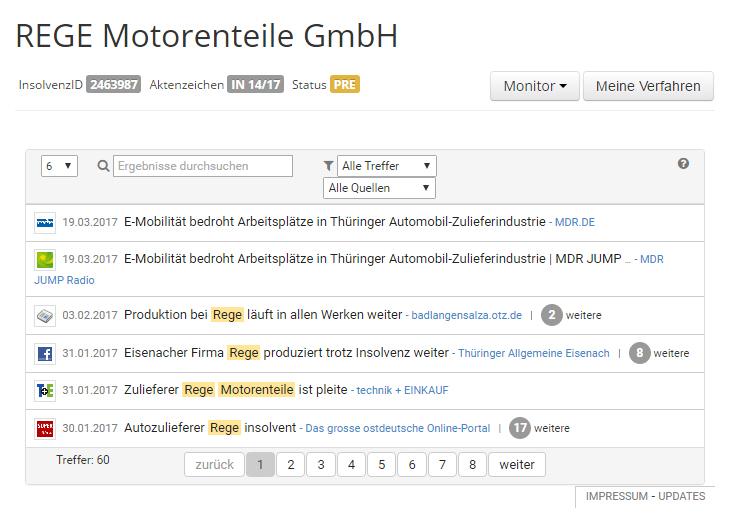Click the date 30.01.2017

pos(90,428)
